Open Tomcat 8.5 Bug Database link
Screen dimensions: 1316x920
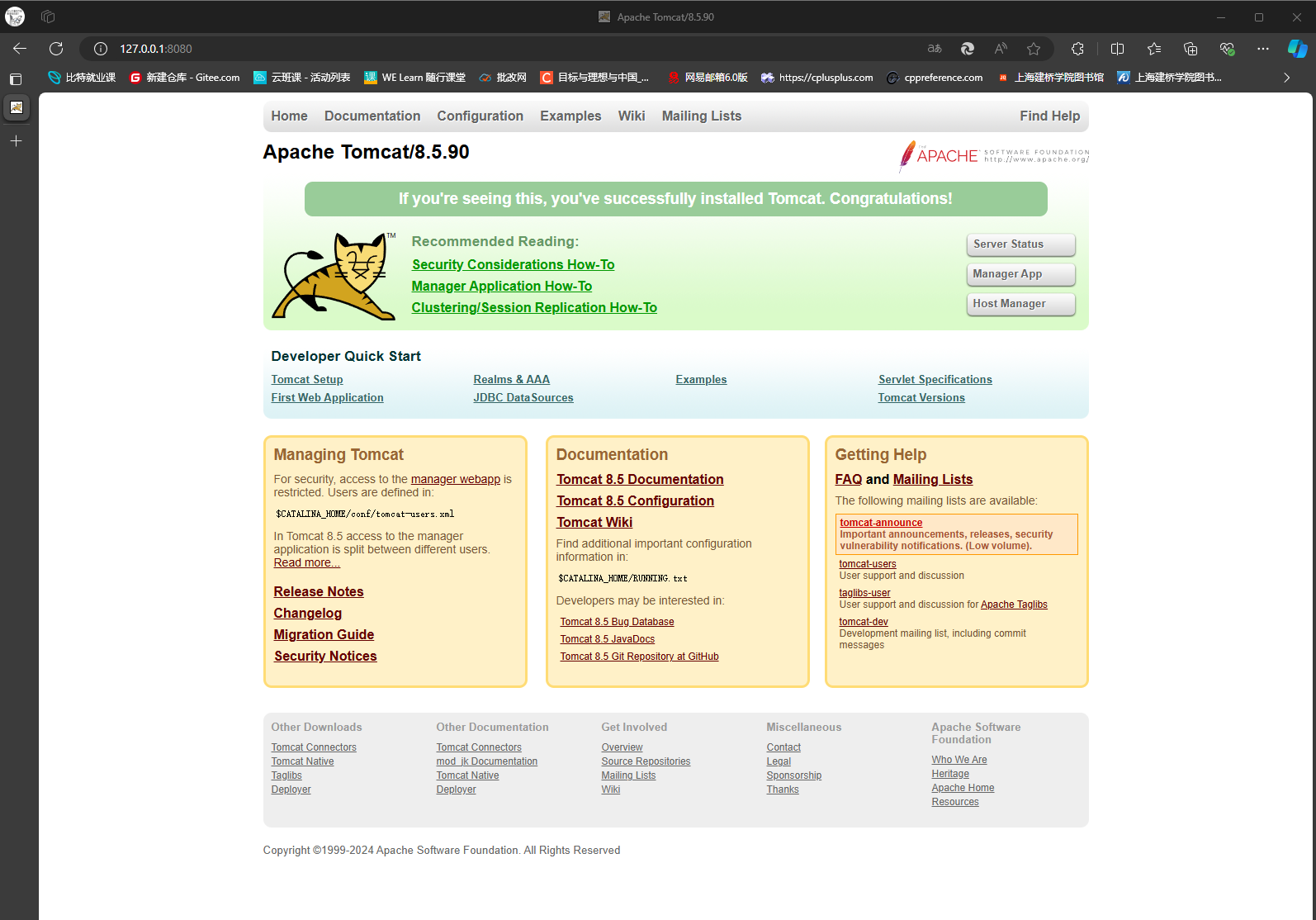617,622
